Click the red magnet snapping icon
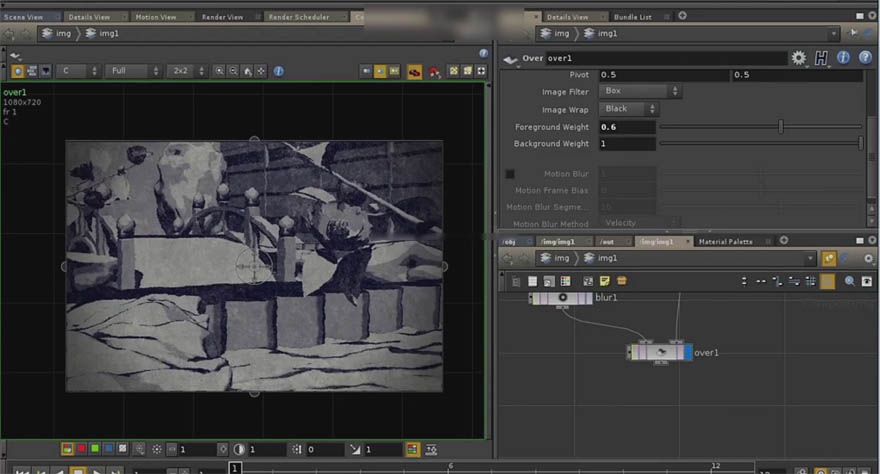Image resolution: width=880 pixels, height=474 pixels. (x=434, y=72)
